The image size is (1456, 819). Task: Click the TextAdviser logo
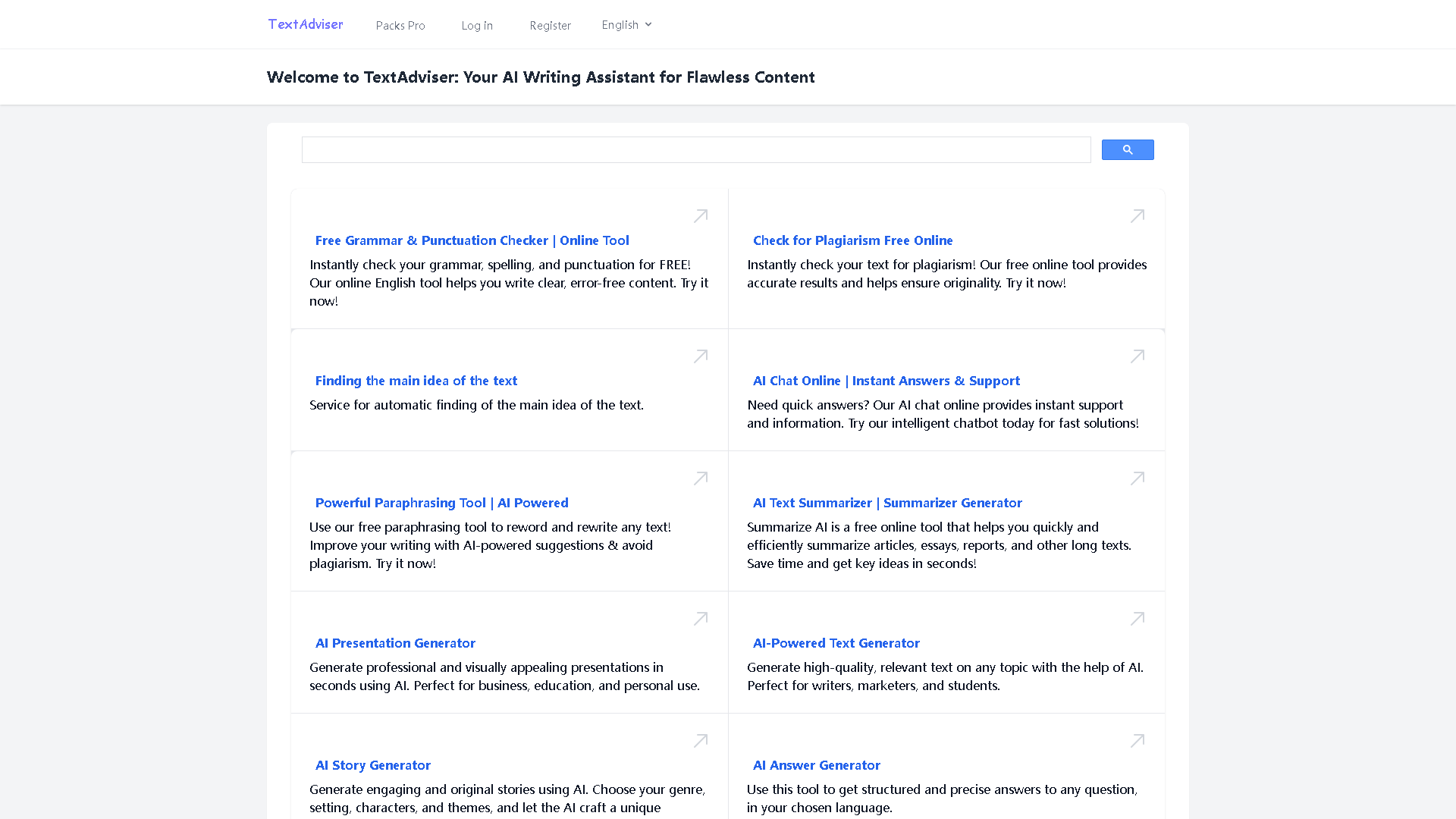tap(305, 24)
